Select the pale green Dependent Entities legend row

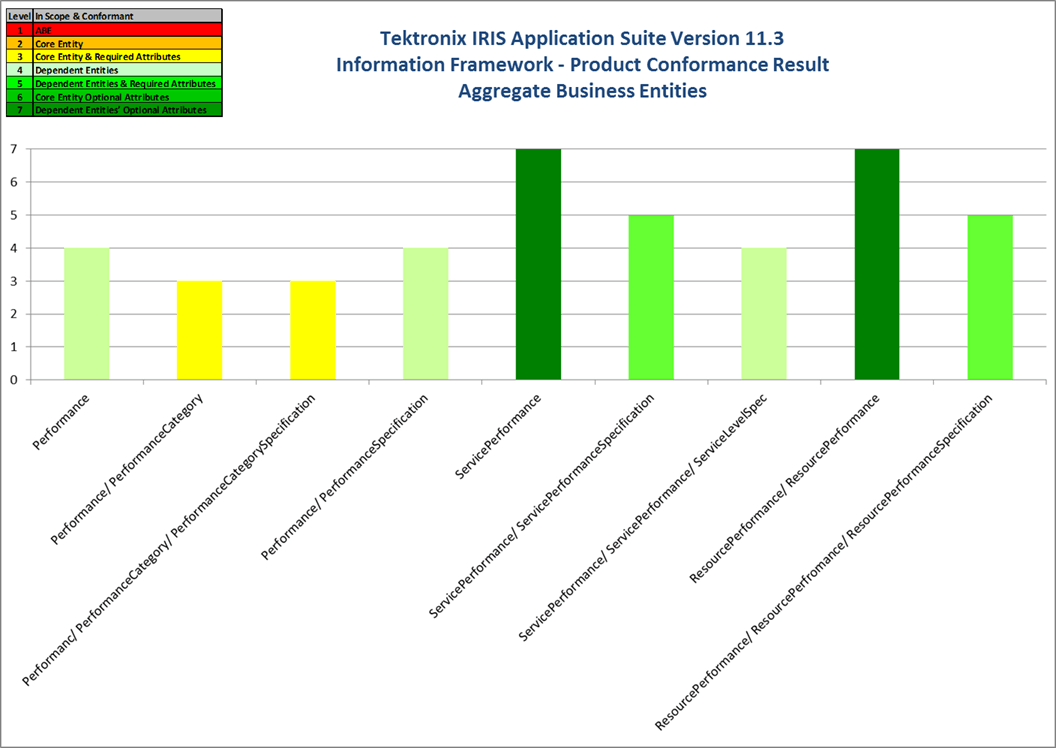(x=114, y=70)
